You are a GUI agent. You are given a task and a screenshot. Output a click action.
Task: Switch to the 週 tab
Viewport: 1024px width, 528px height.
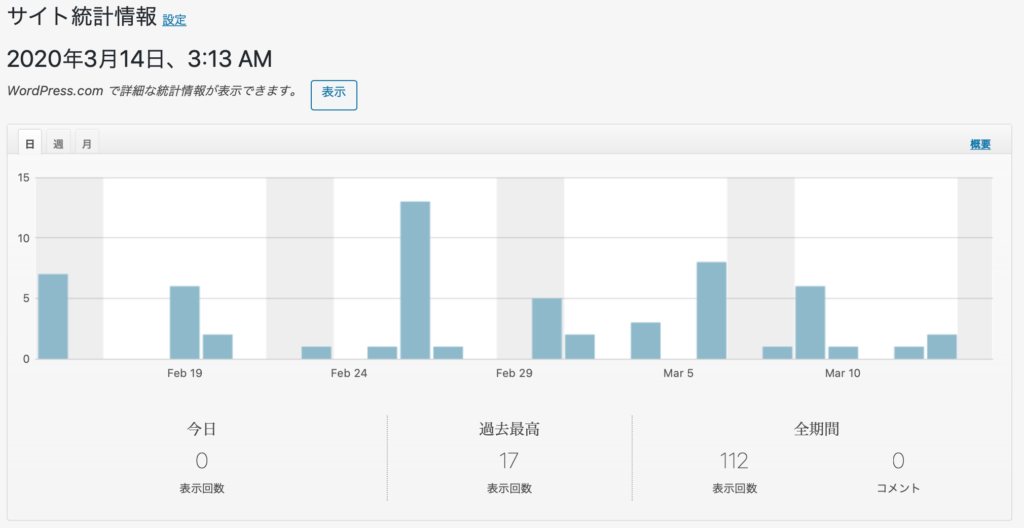pos(58,144)
